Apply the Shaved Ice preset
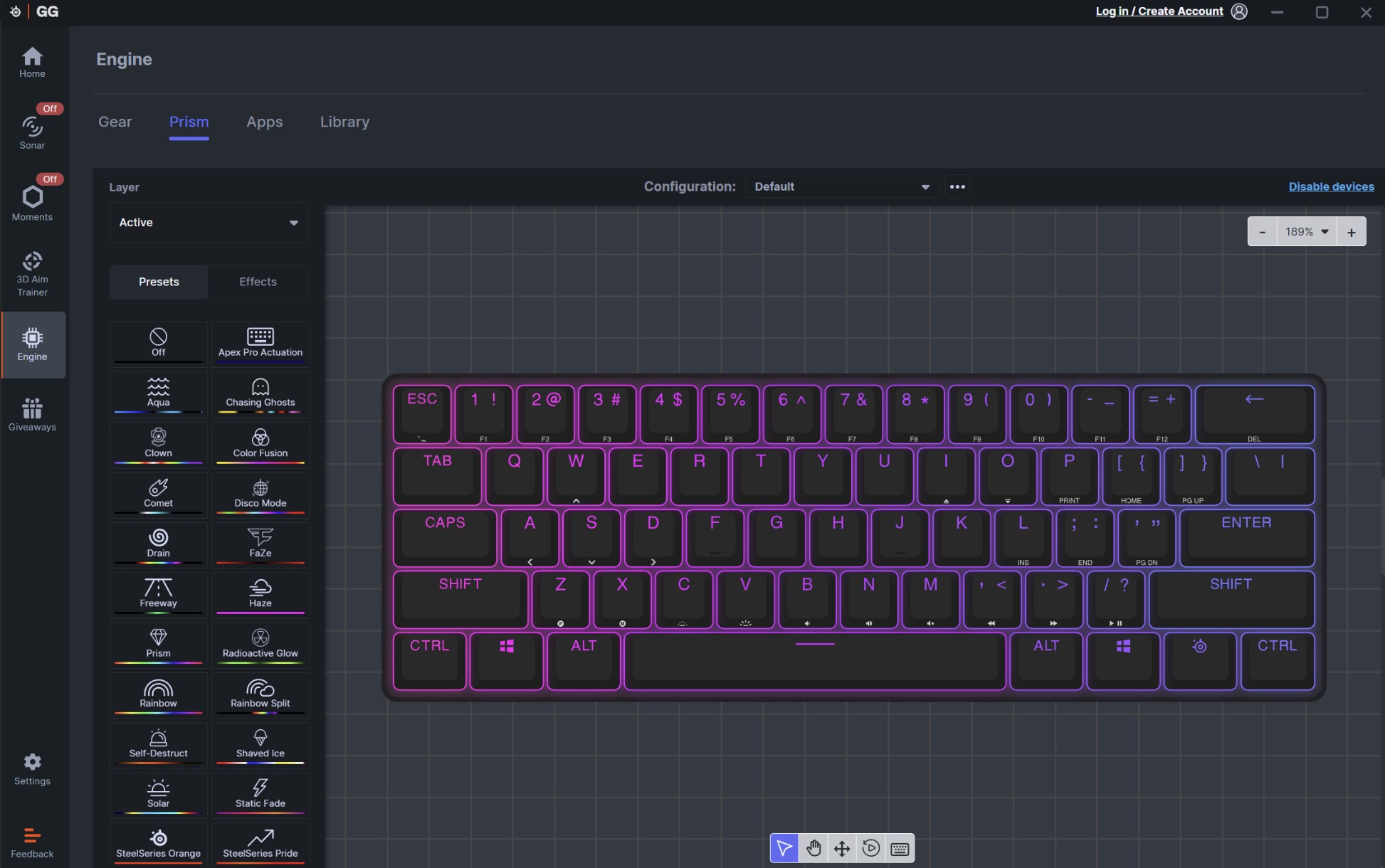1385x868 pixels. click(260, 744)
